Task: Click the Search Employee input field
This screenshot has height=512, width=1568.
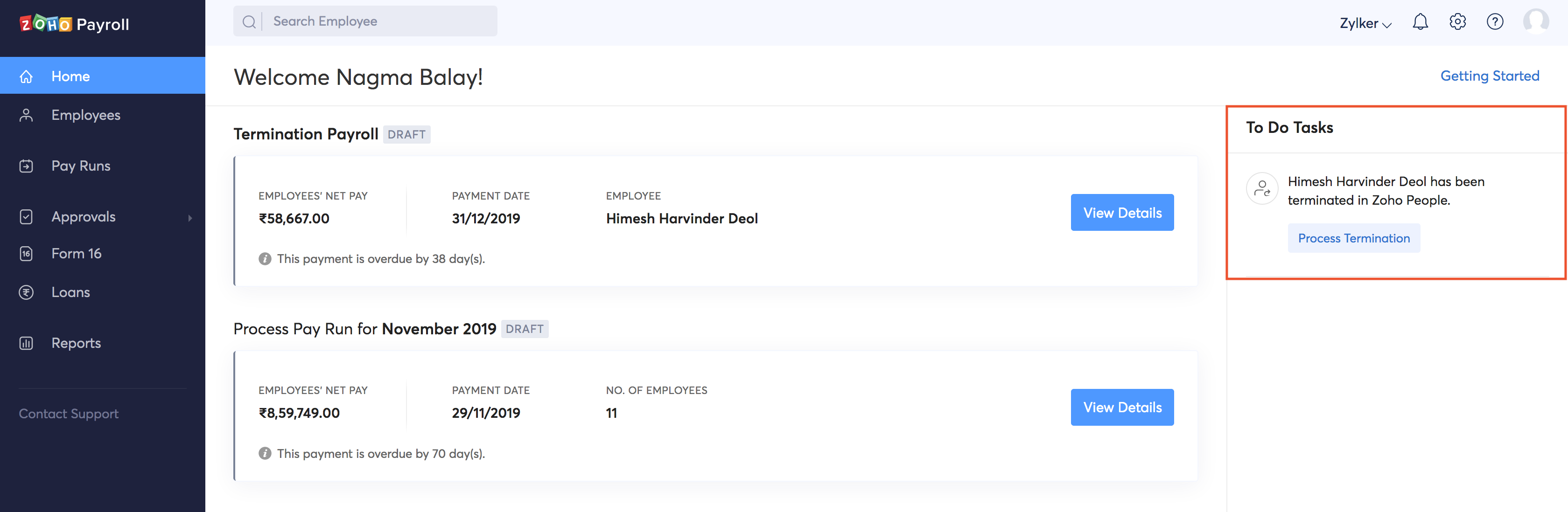Action: pos(378,22)
